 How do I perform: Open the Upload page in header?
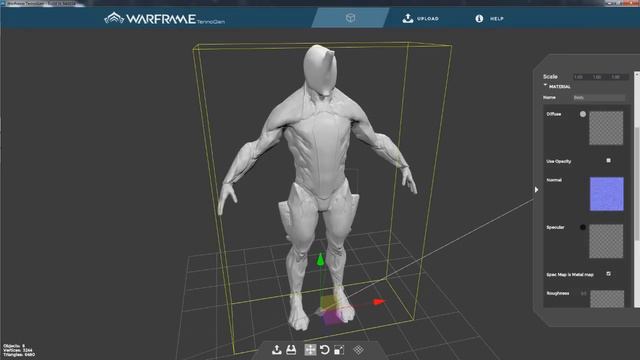point(420,18)
